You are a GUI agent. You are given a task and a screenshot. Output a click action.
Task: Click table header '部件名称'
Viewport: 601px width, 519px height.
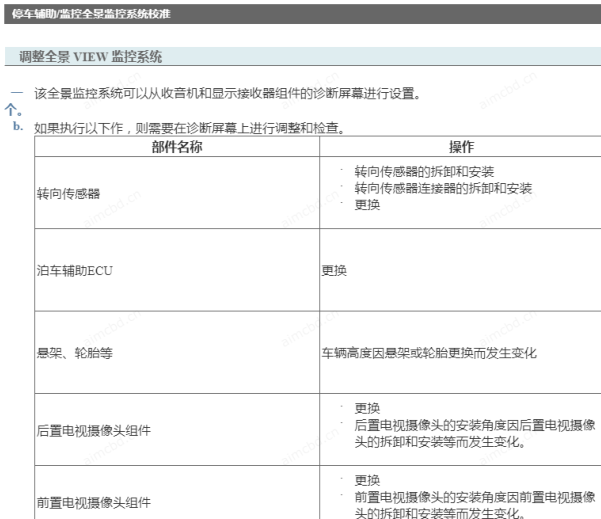click(177, 147)
